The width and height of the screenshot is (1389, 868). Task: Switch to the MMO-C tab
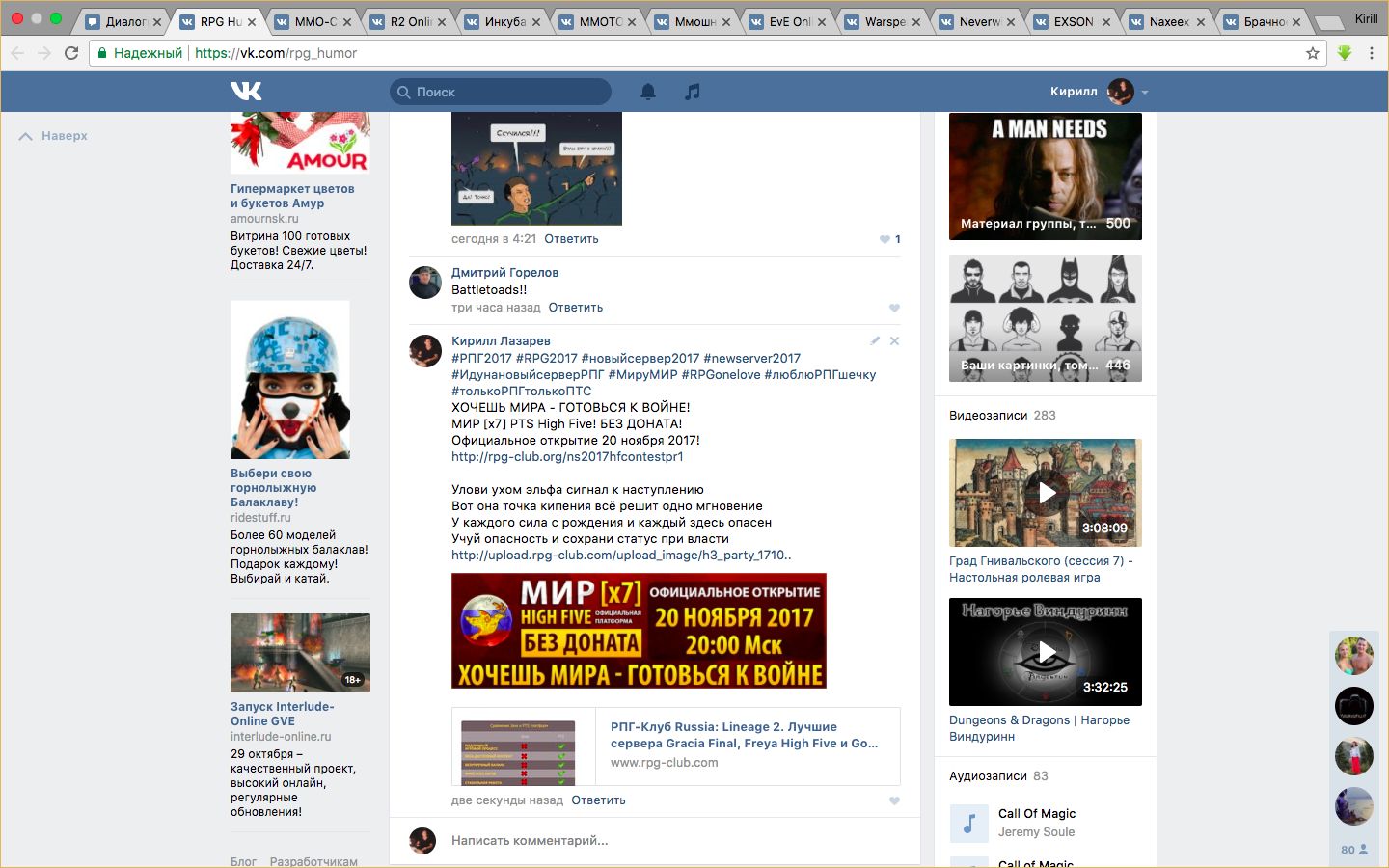pos(314,21)
